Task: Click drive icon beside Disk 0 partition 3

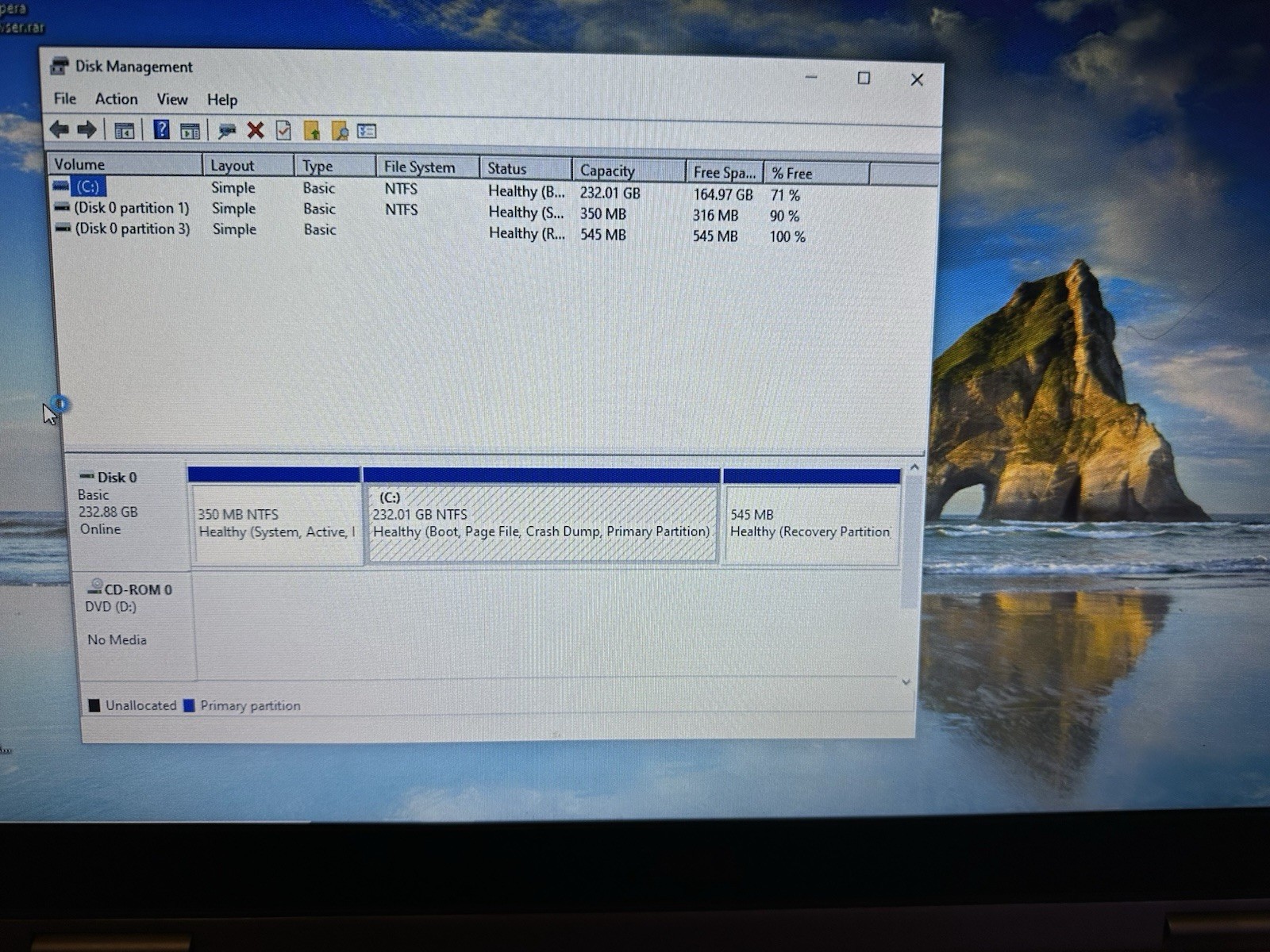Action: 63,228
